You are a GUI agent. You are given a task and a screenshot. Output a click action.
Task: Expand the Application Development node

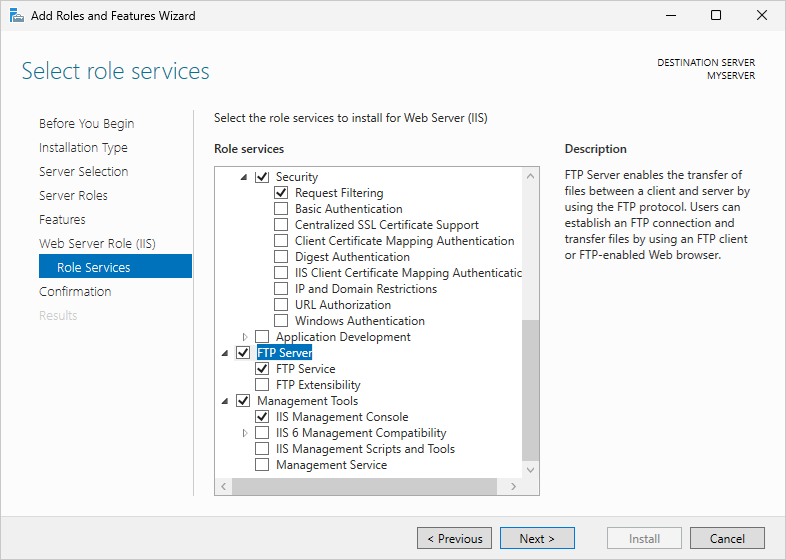(x=245, y=337)
